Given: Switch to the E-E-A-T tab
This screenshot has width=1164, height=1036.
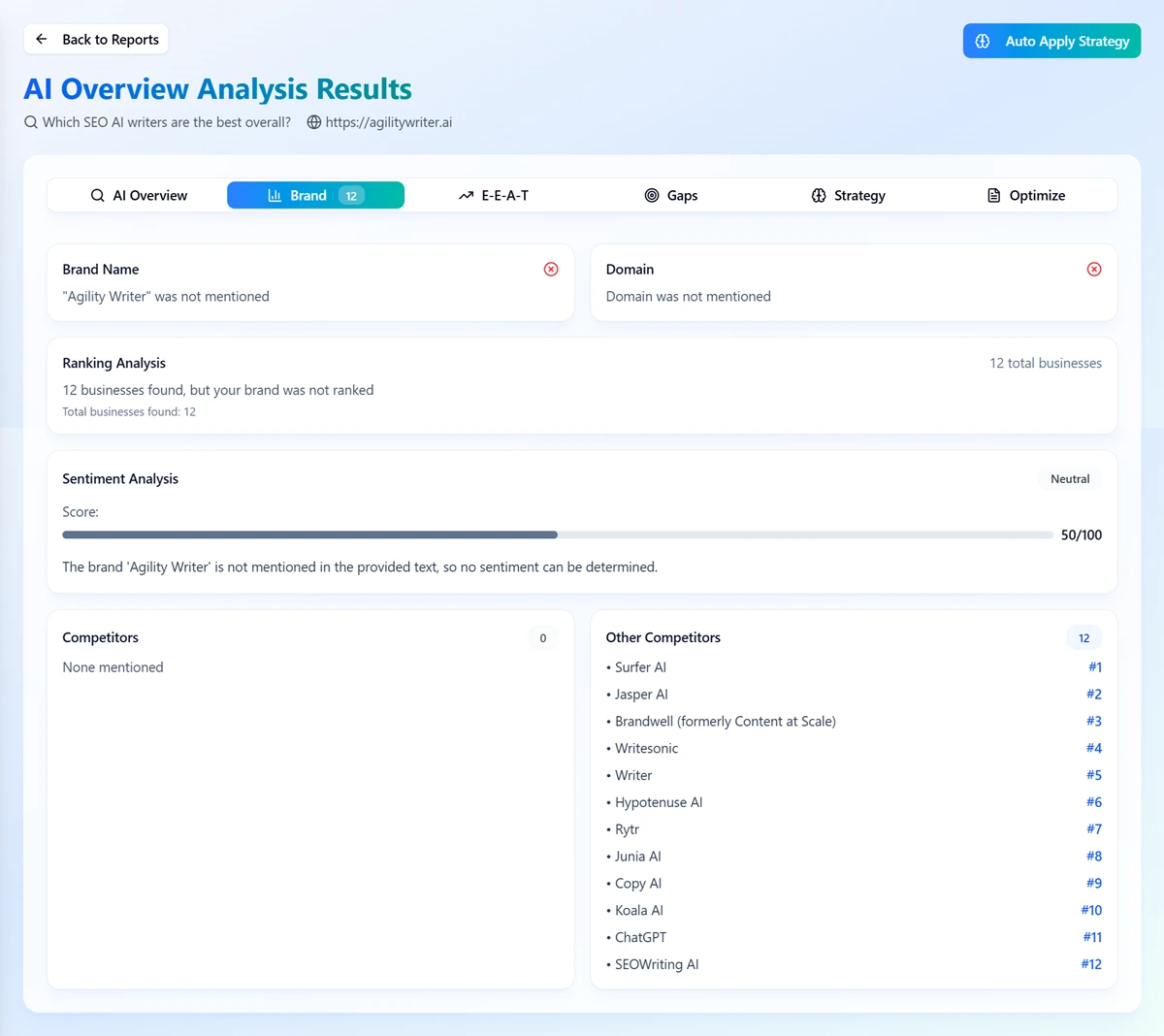Looking at the screenshot, I should [494, 195].
